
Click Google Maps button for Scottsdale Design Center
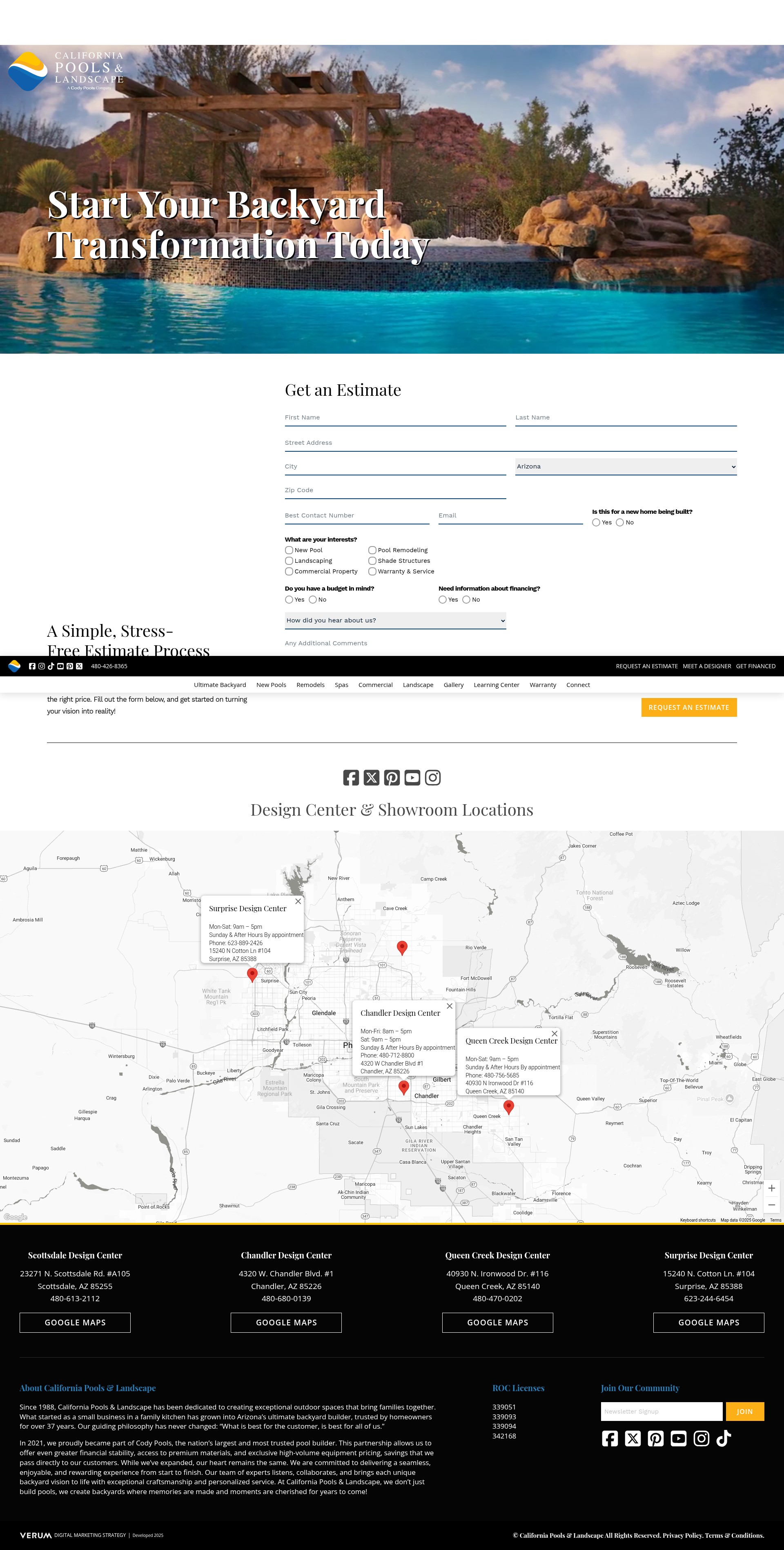point(75,1323)
